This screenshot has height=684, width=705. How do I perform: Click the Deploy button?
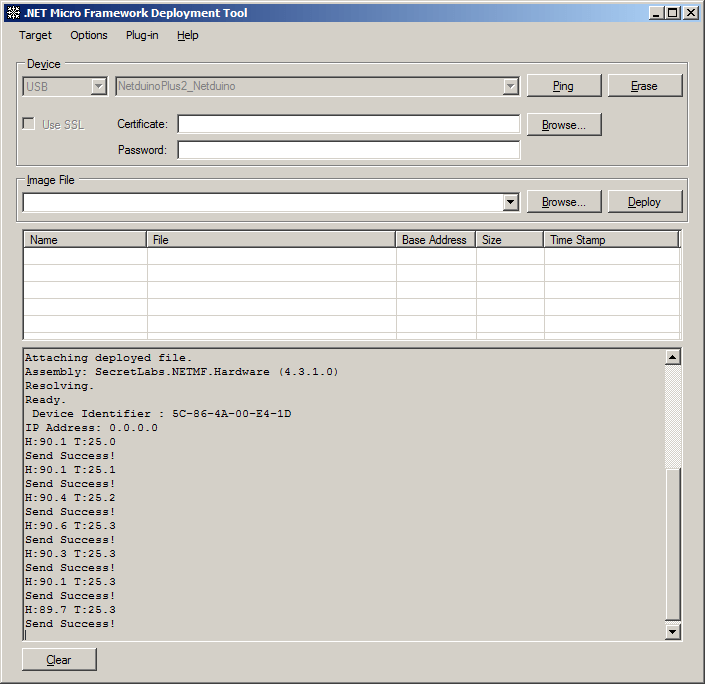pos(645,202)
